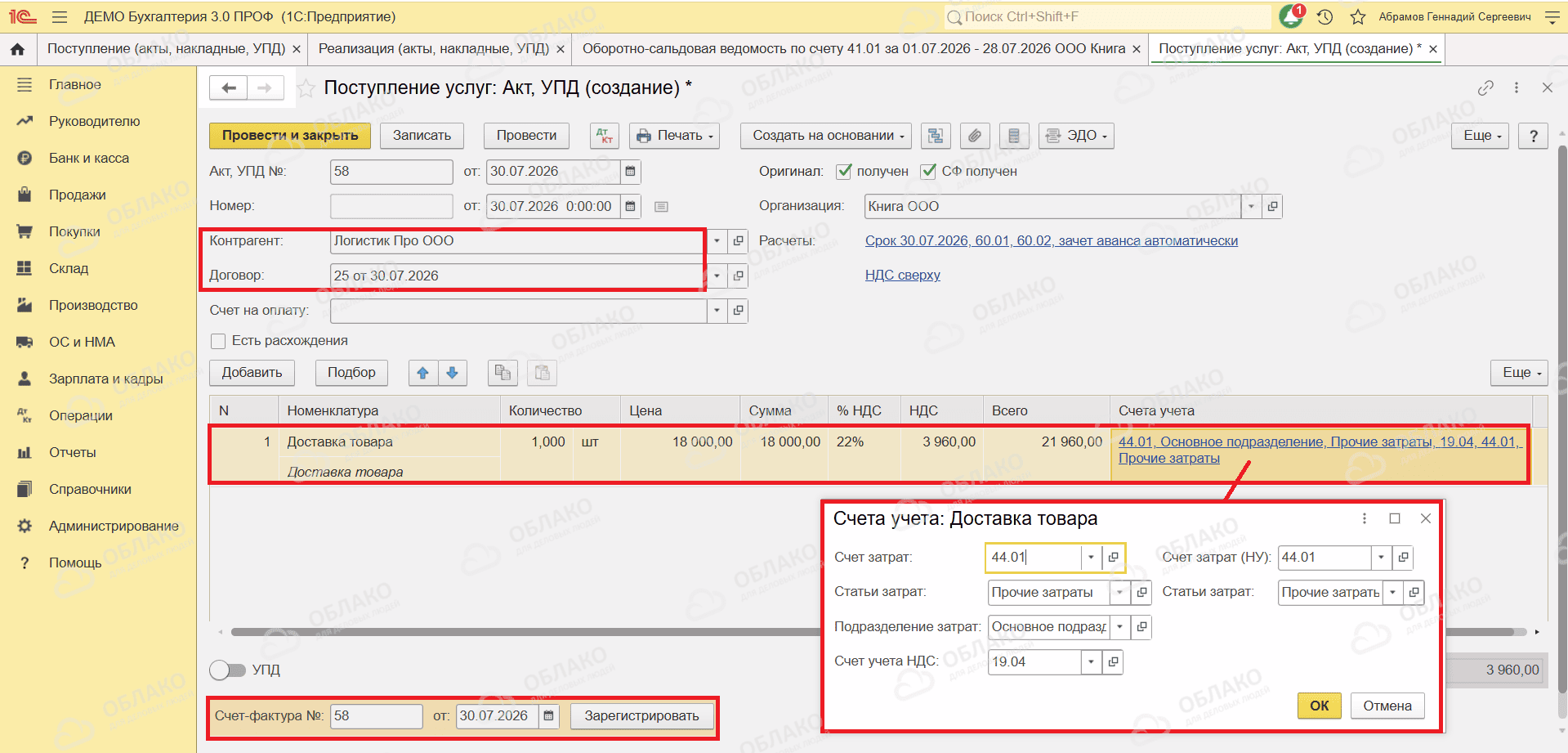This screenshot has height=753, width=1568.
Task: Open related documents structure icon
Action: point(936,136)
